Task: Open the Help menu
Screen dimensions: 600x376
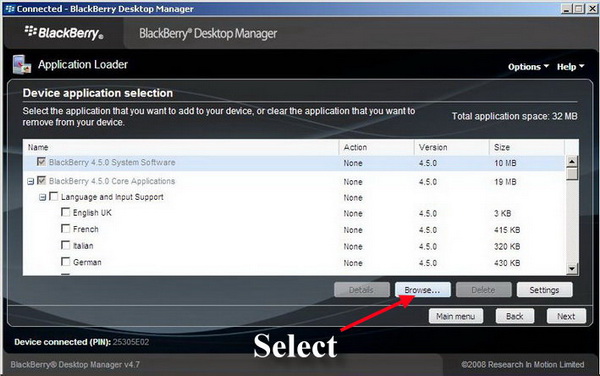Action: (570, 67)
